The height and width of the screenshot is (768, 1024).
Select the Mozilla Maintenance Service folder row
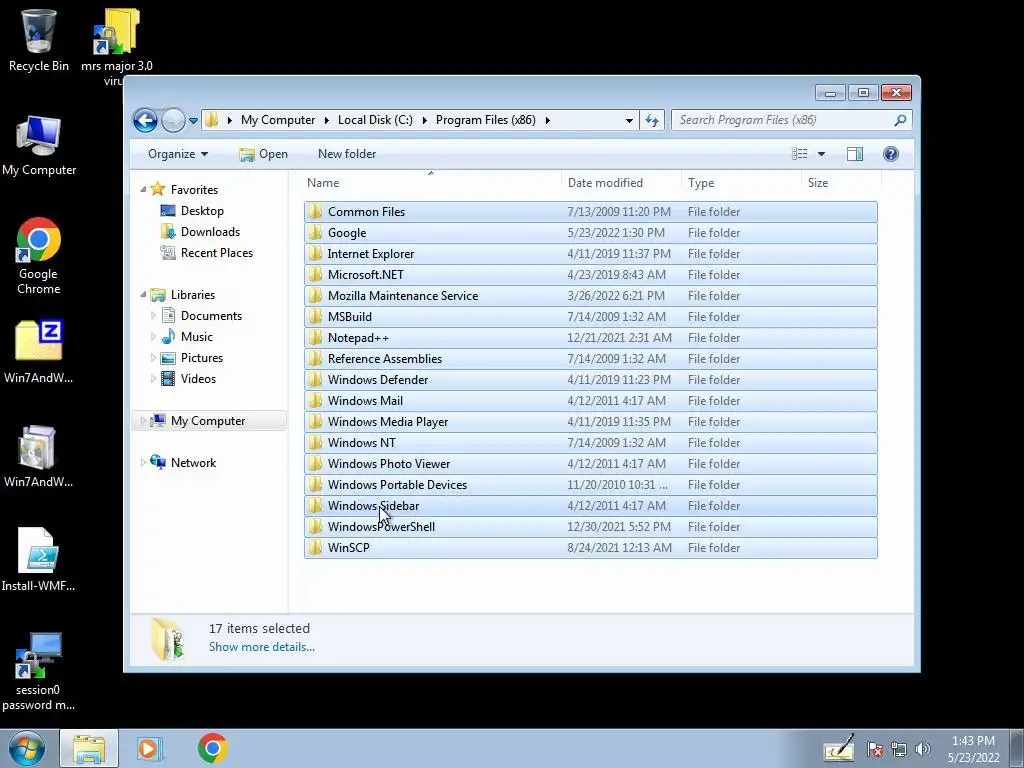pos(590,296)
